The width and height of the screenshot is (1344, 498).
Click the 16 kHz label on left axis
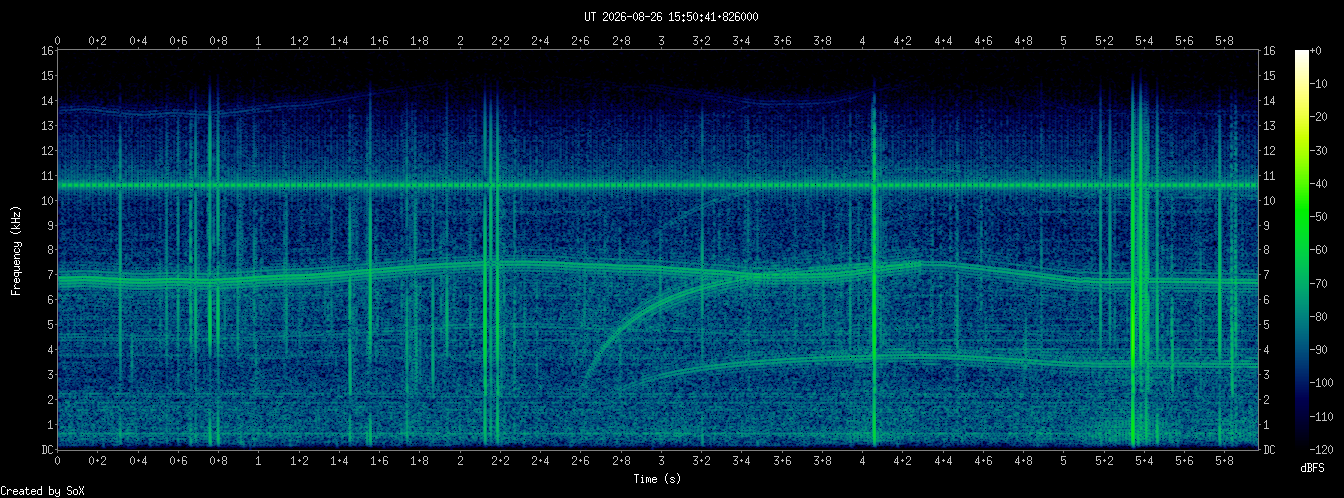click(46, 50)
